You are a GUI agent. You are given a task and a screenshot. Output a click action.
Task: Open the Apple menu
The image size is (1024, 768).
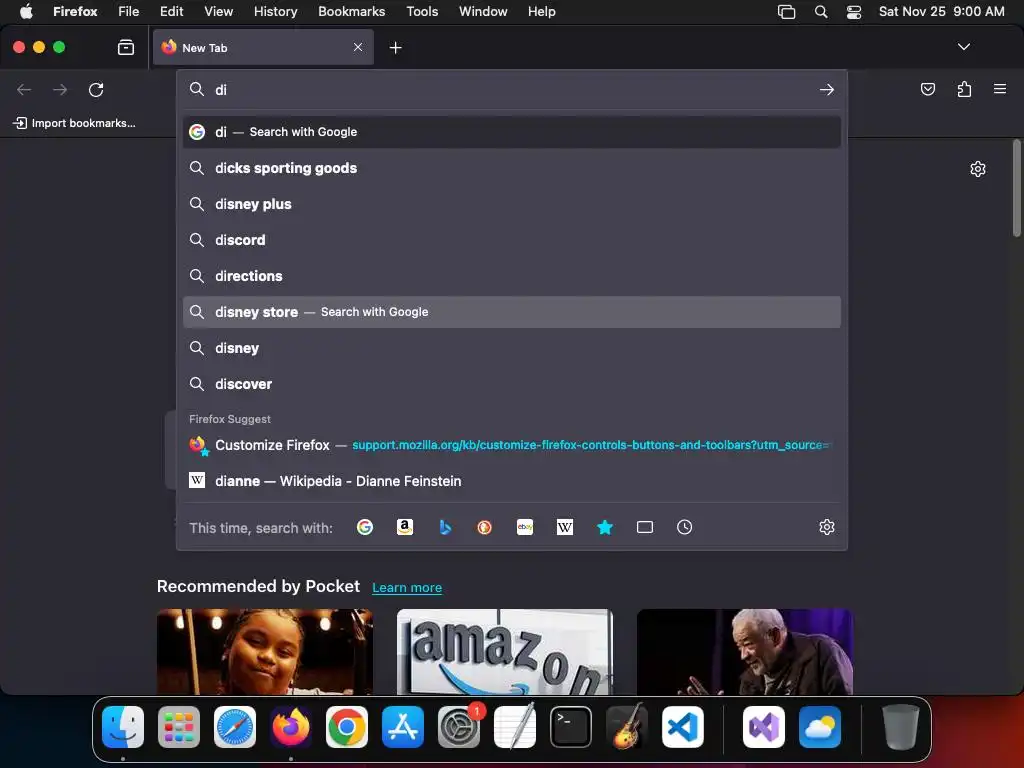[26, 12]
